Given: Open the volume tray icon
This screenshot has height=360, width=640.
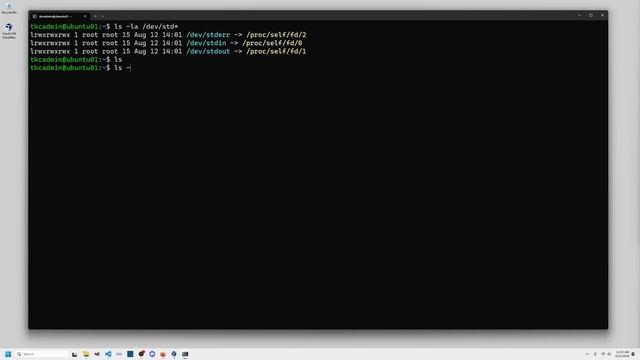Looking at the screenshot, I should tap(609, 354).
